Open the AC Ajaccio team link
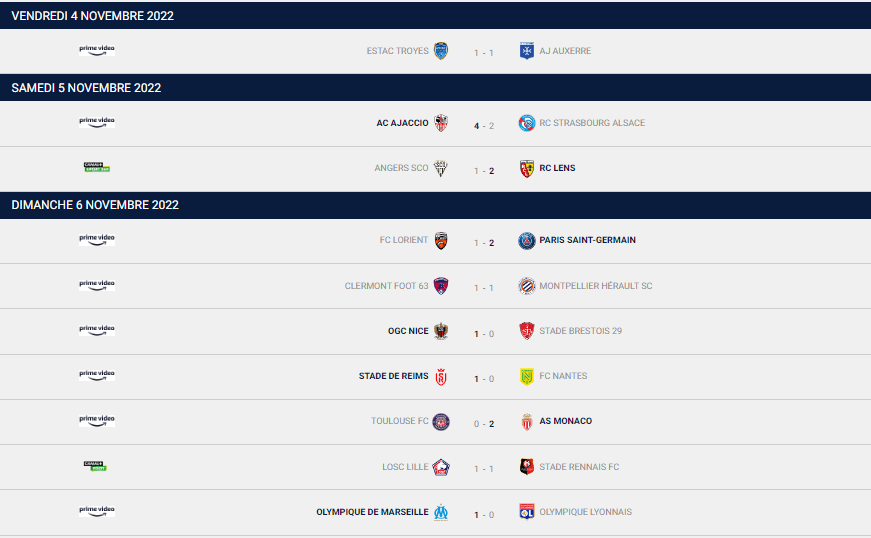The image size is (871, 538). coord(402,123)
